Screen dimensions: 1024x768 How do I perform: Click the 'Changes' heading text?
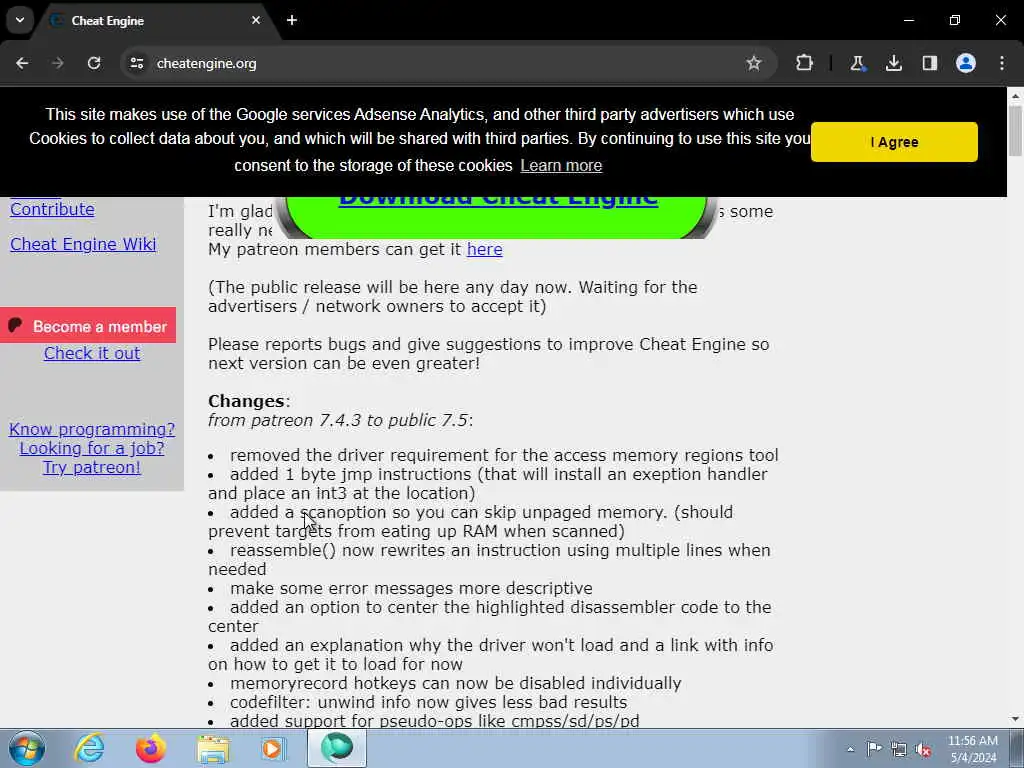pos(246,401)
